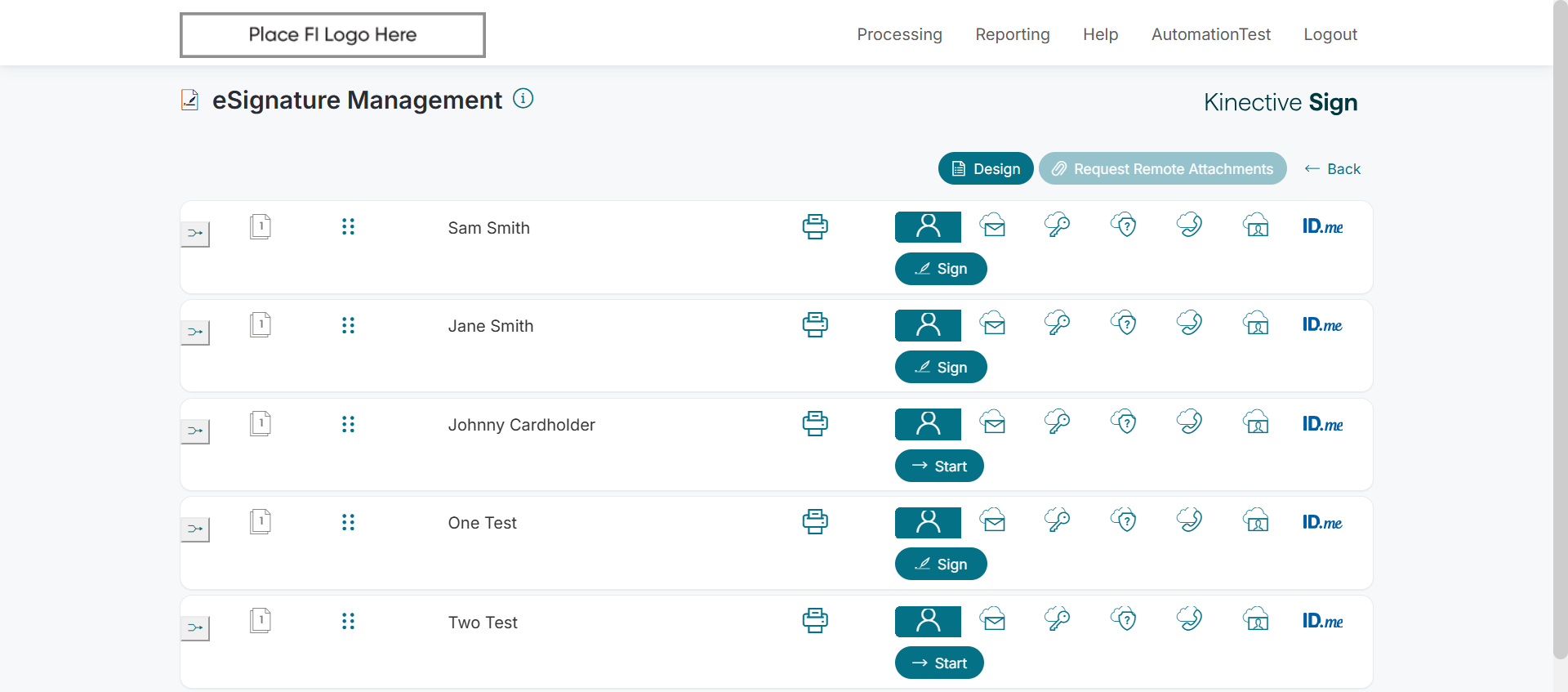Click the merge arrow button beside Sam Smith

(x=195, y=234)
